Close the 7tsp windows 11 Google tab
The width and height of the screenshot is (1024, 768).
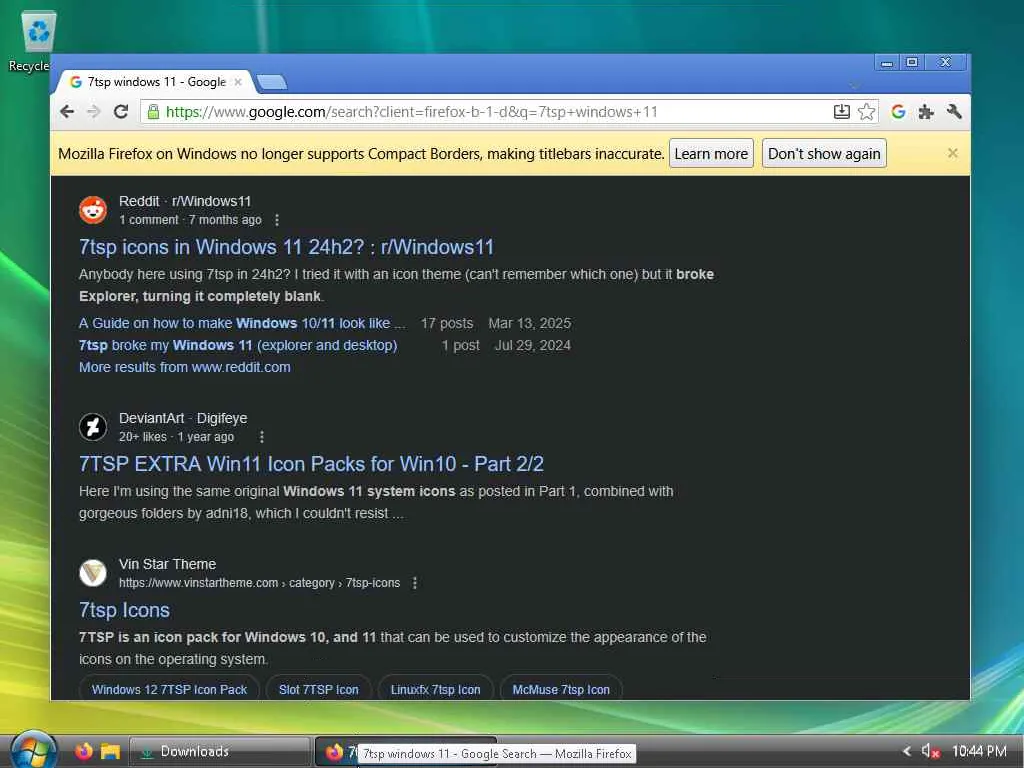click(x=238, y=82)
